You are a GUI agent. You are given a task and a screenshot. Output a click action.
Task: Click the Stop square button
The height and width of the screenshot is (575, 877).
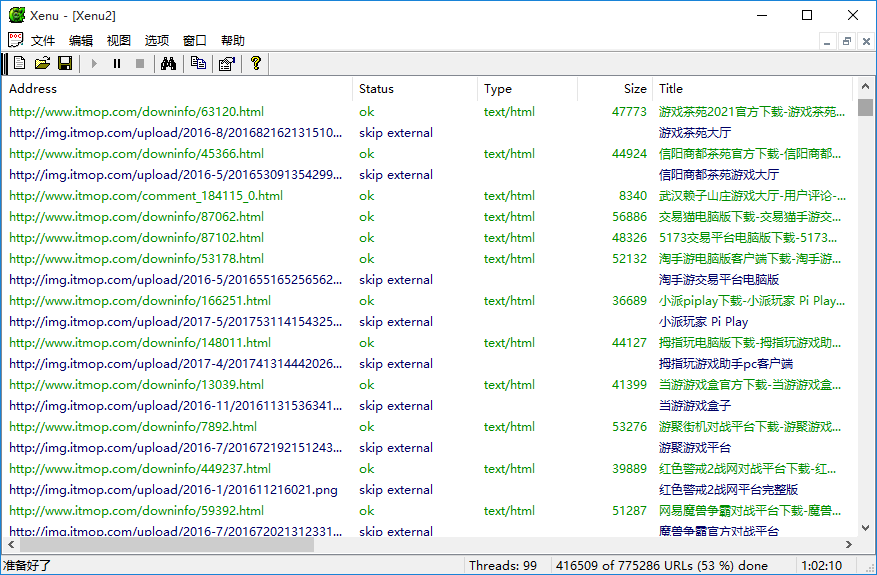click(x=140, y=64)
